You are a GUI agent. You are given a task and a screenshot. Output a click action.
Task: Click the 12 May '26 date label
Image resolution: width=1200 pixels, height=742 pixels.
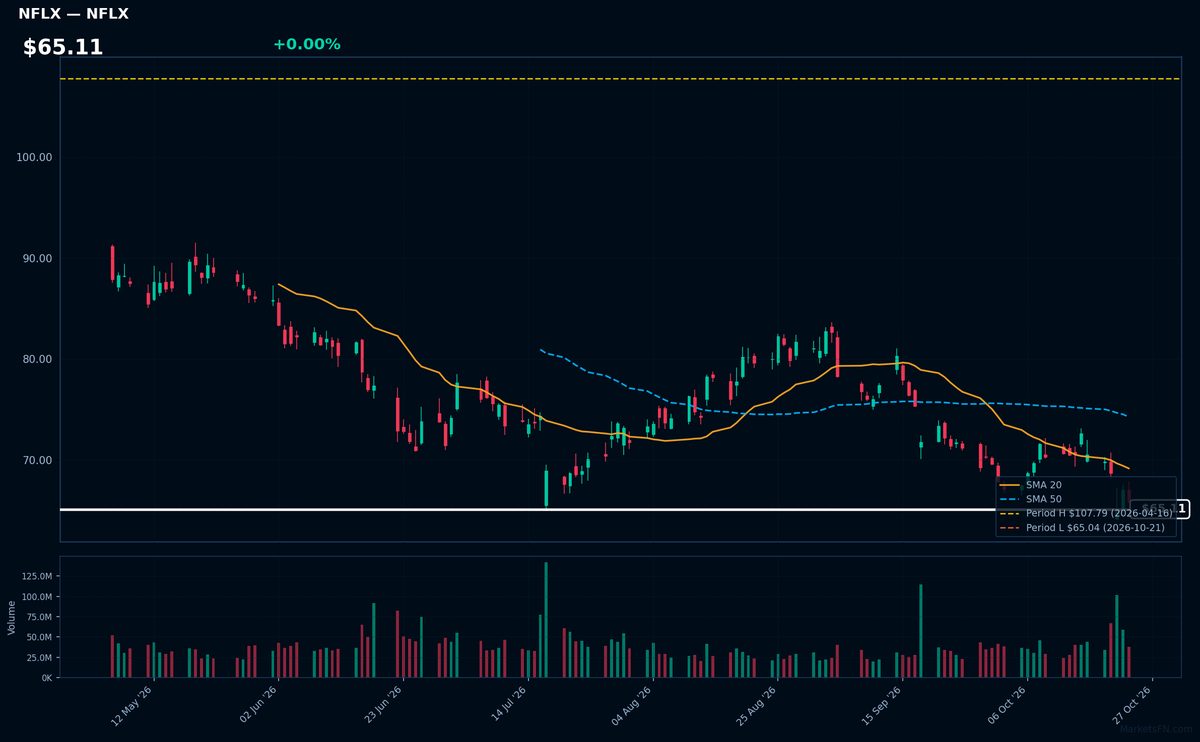[x=131, y=705]
